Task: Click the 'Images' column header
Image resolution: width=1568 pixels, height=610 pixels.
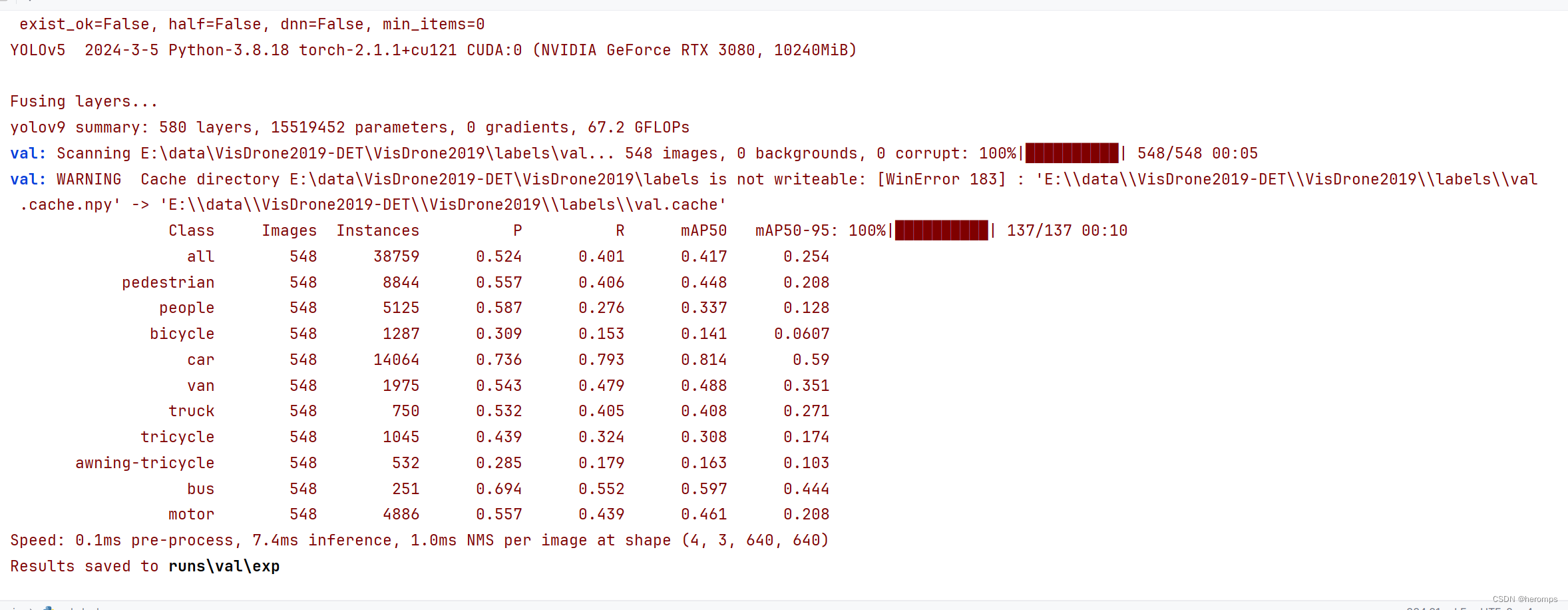Action: pyautogui.click(x=289, y=230)
